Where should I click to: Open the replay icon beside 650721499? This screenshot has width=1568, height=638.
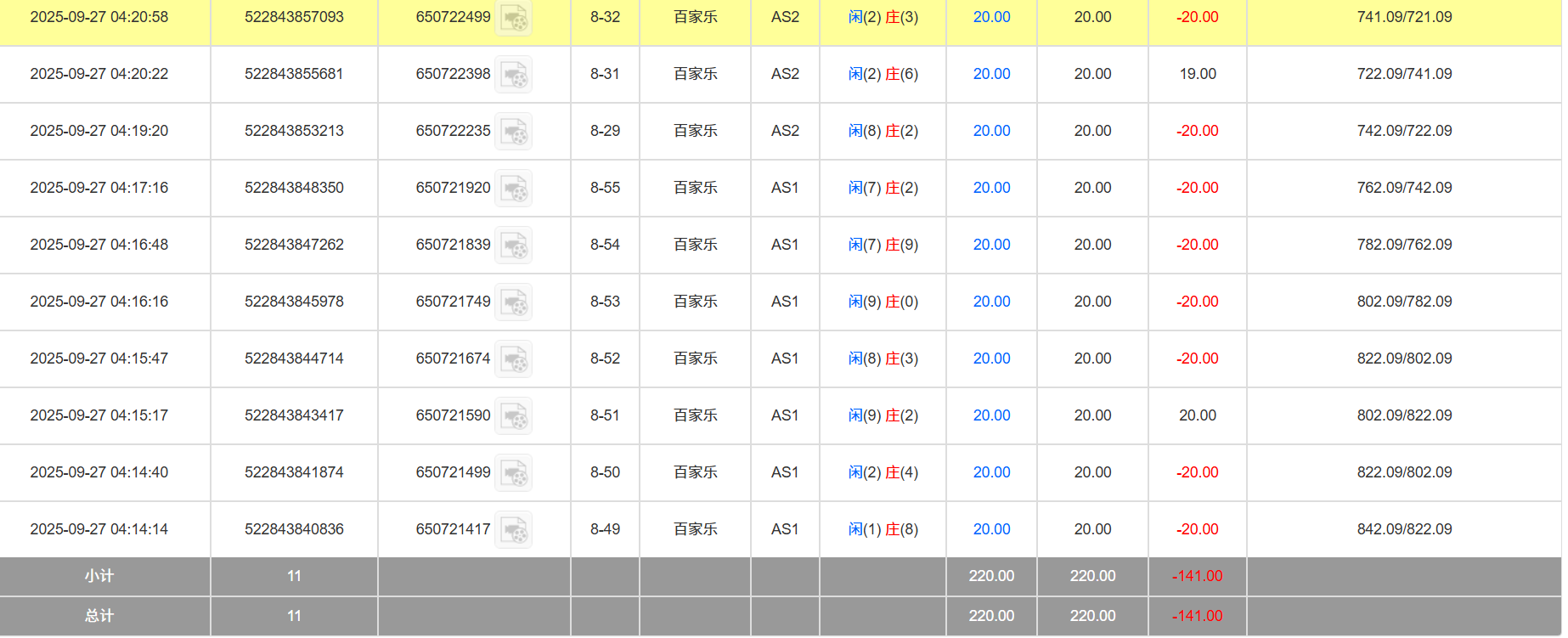514,473
